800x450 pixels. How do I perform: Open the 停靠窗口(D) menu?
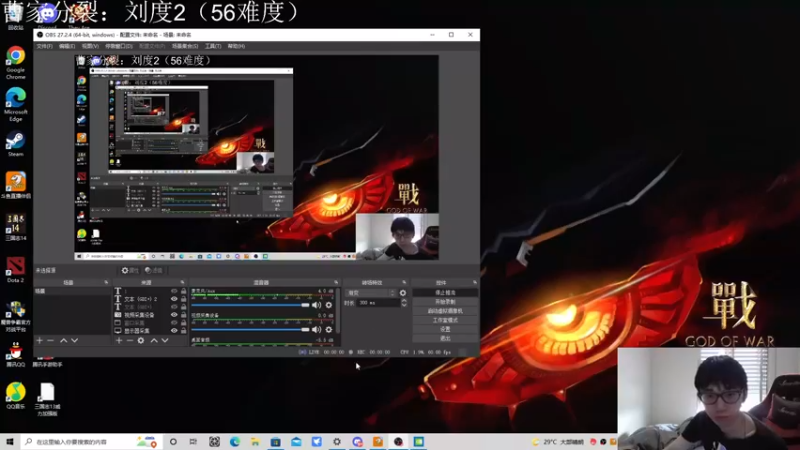coord(118,46)
